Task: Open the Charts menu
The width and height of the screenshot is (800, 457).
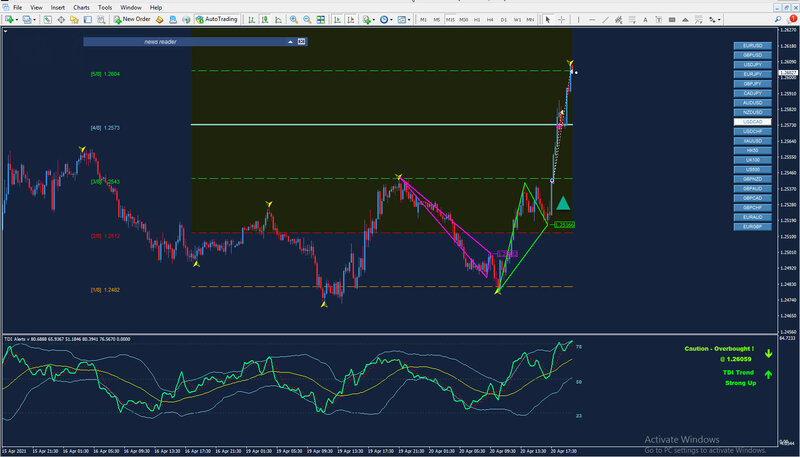Action: coord(81,8)
